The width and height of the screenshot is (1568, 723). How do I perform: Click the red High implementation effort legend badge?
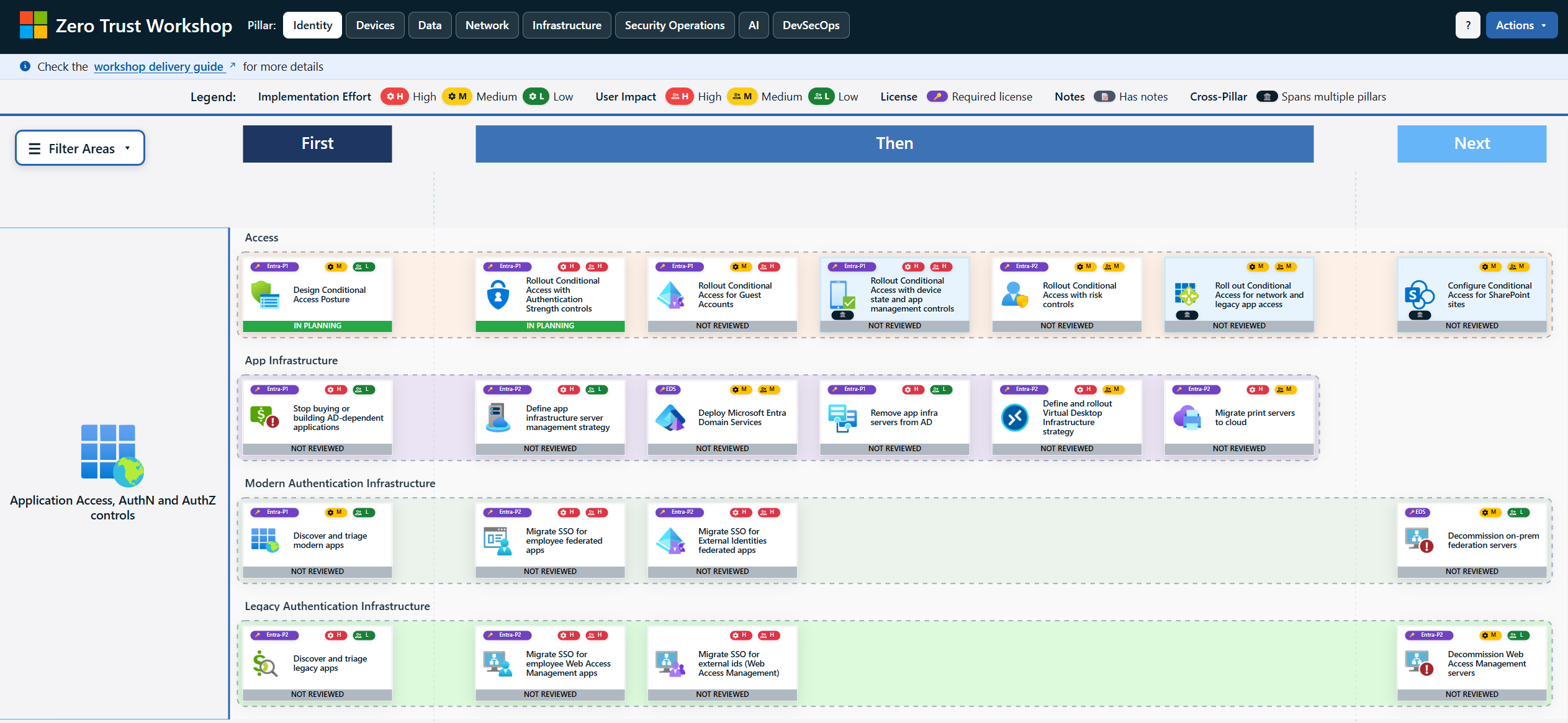395,97
